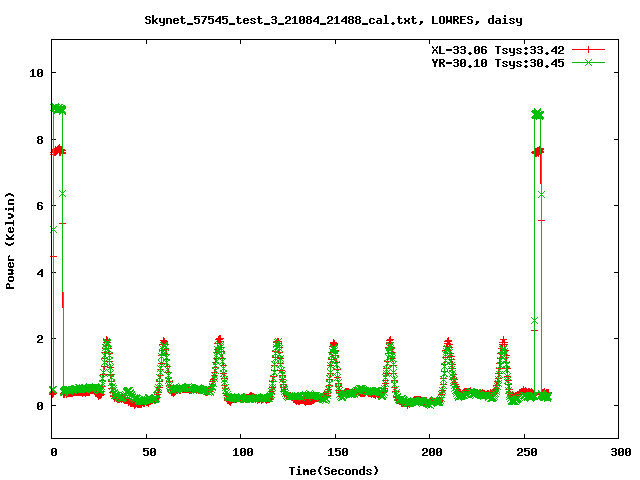Click the green calibration spike at start

[x=58, y=109]
